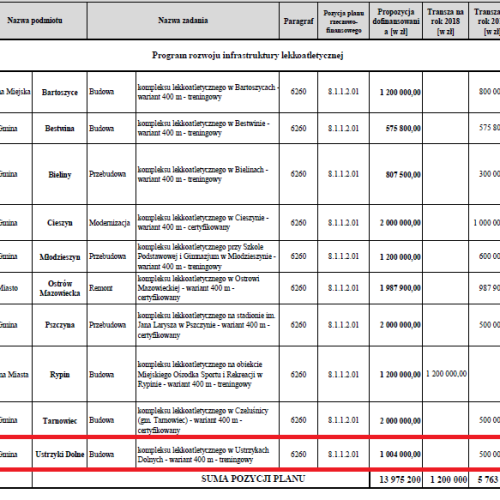Click the 'Propozycja dofinansowania' column header
The image size is (500, 500).
coord(396,22)
